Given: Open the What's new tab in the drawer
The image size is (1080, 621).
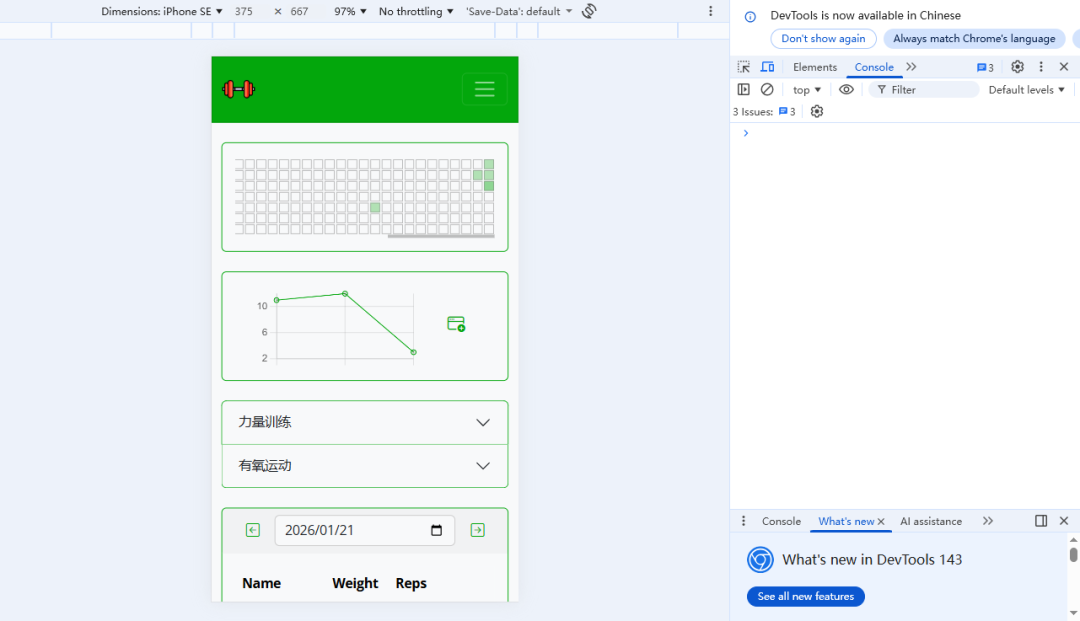Looking at the screenshot, I should coord(845,521).
